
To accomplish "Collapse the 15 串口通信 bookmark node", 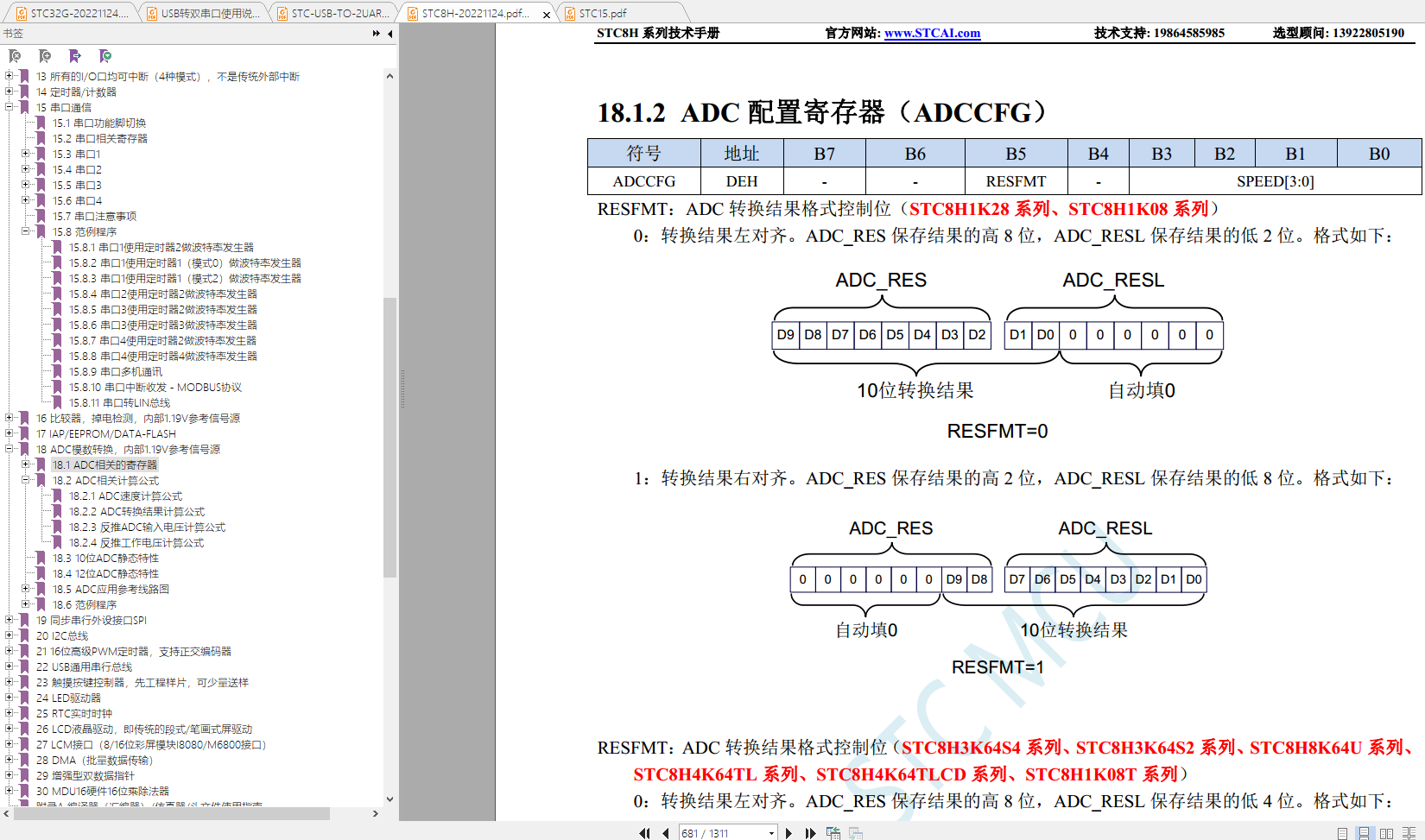I will tap(9, 107).
